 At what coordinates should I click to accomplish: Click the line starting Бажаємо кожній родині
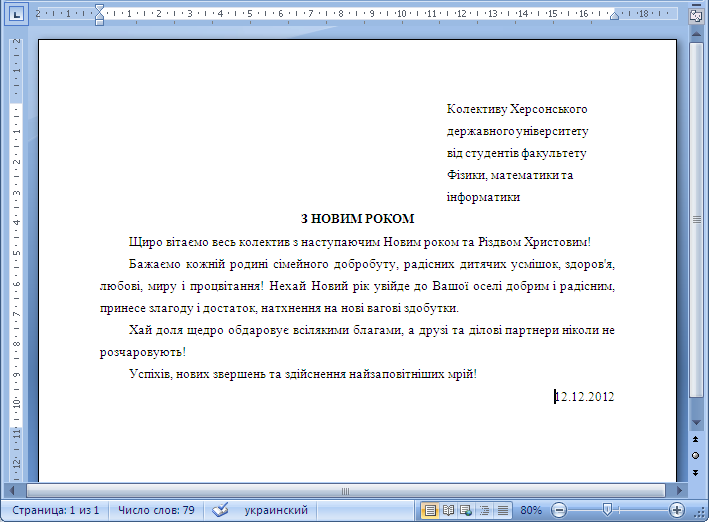coord(372,264)
